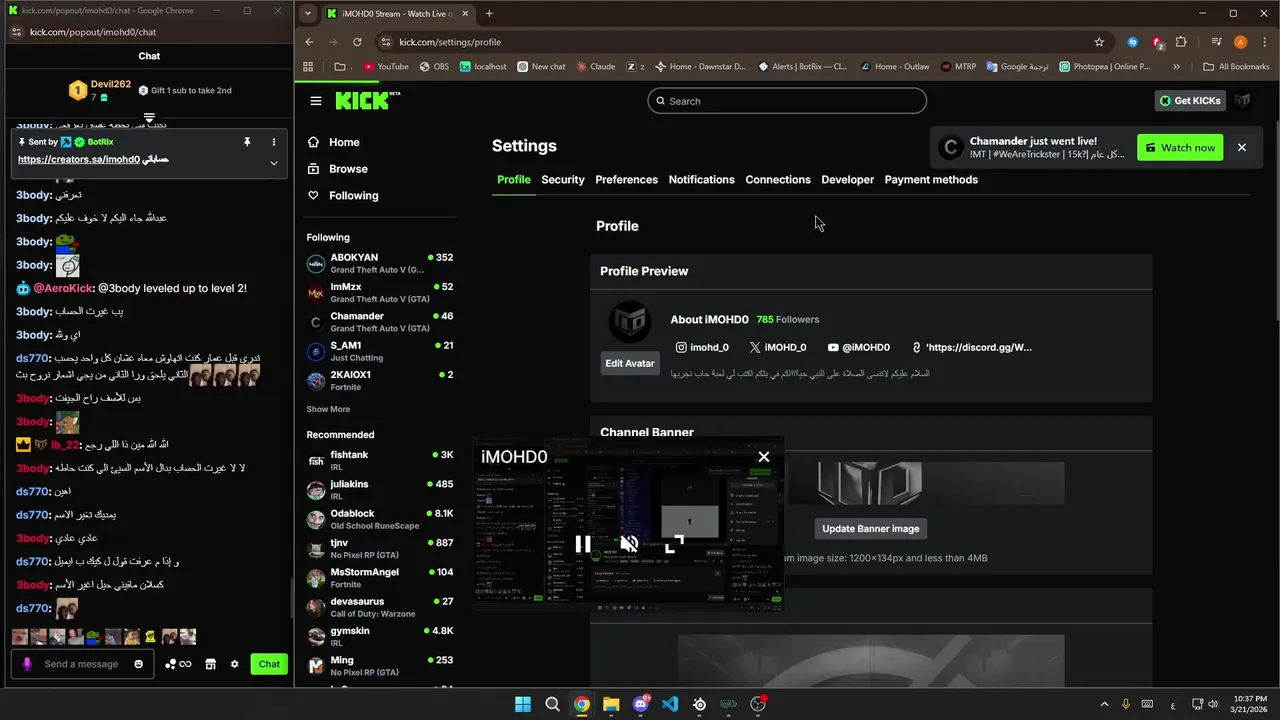This screenshot has height=720, width=1280.
Task: Open the discord.gg profile link
Action: point(972,348)
